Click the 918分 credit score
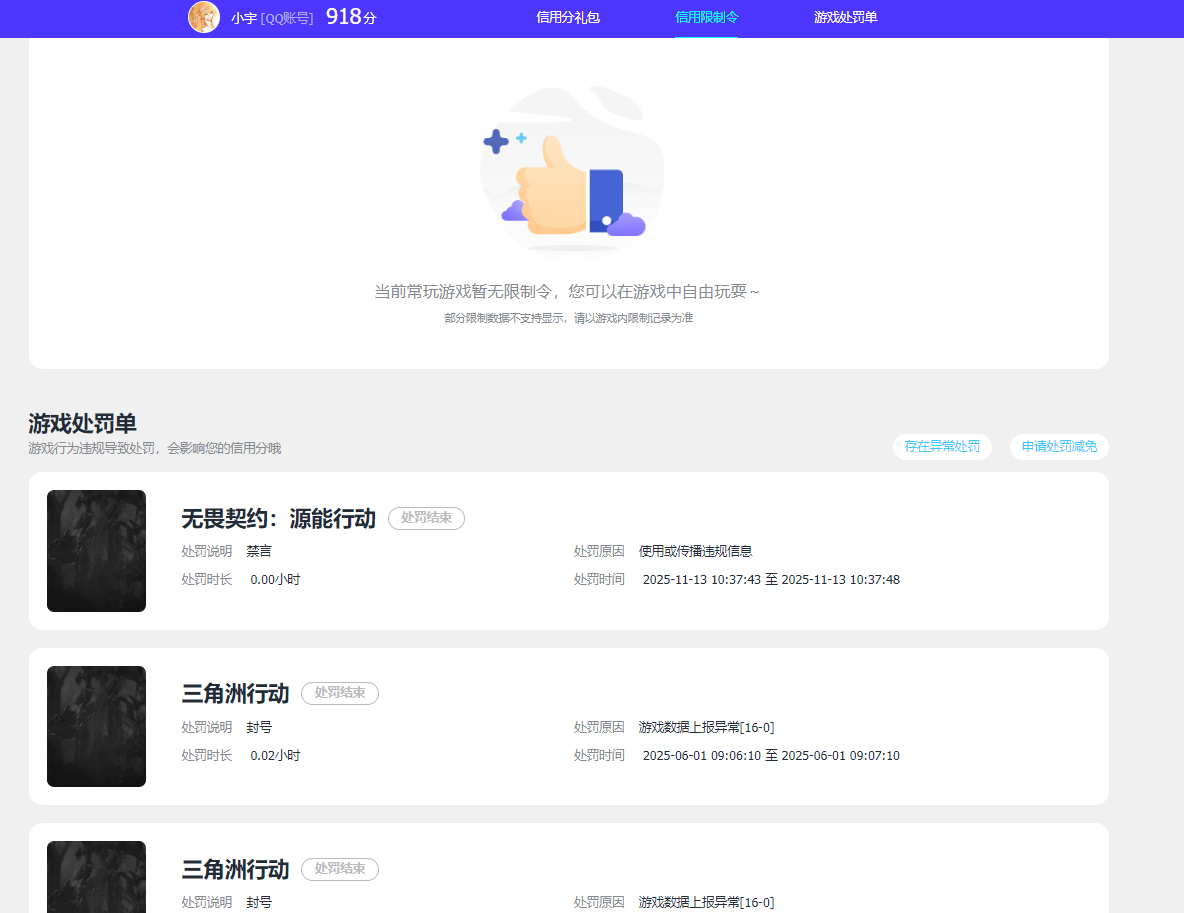The height and width of the screenshot is (913, 1184). click(351, 17)
